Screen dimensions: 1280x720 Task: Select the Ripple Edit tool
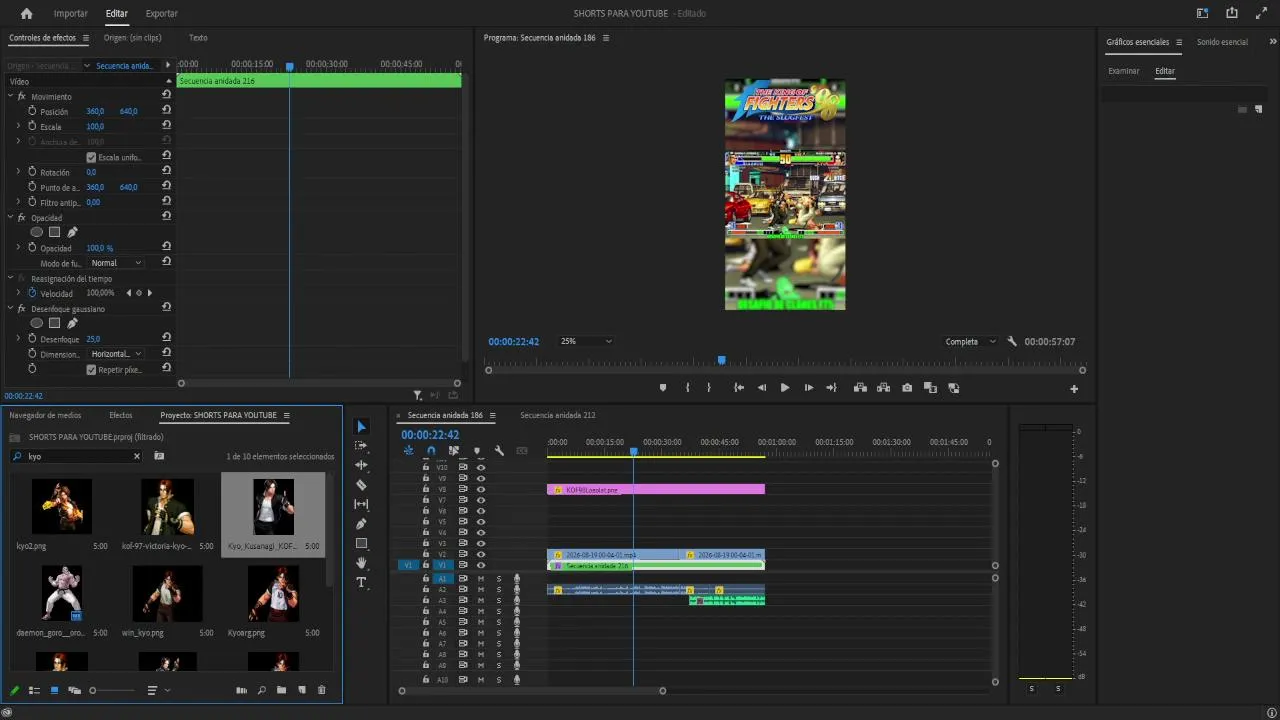coord(362,465)
